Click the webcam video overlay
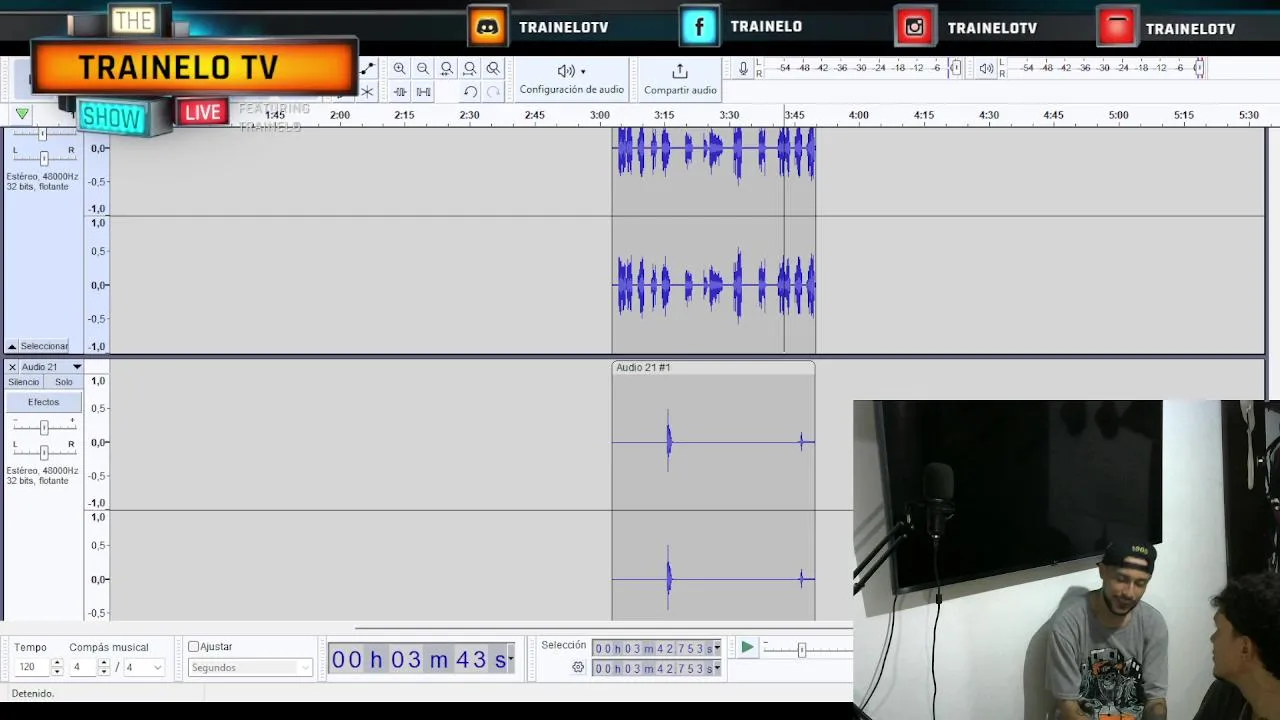Image resolution: width=1280 pixels, height=720 pixels. click(1066, 560)
